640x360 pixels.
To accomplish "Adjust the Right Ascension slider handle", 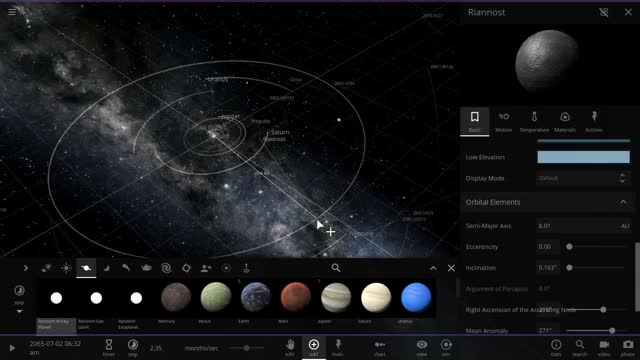I will pos(603,310).
